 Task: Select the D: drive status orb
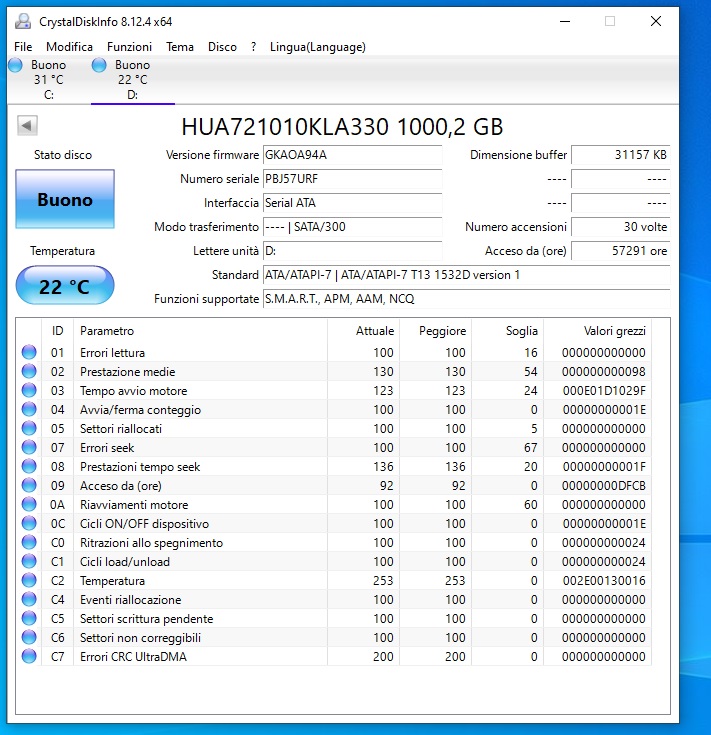(x=99, y=65)
